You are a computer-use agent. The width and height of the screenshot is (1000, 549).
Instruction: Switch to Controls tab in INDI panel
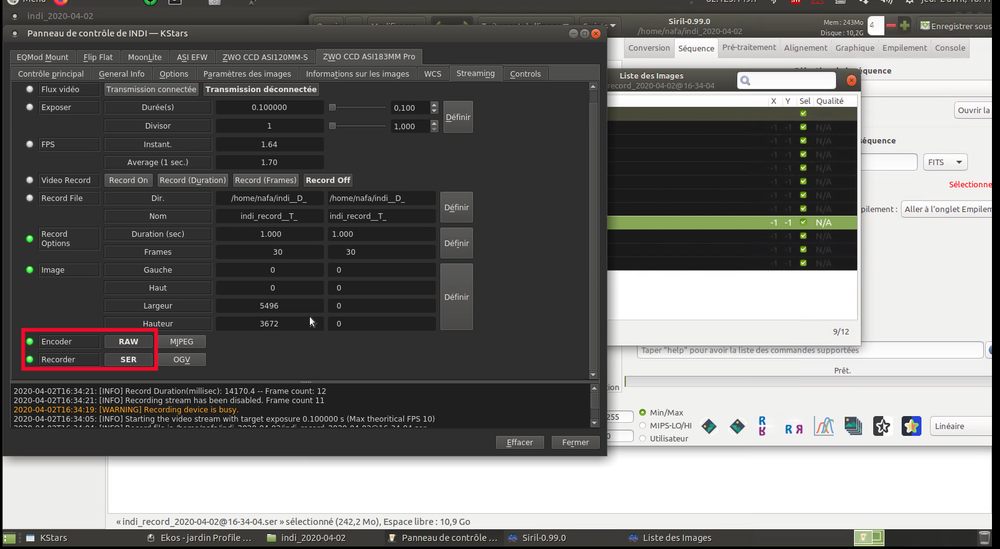pyautogui.click(x=525, y=74)
